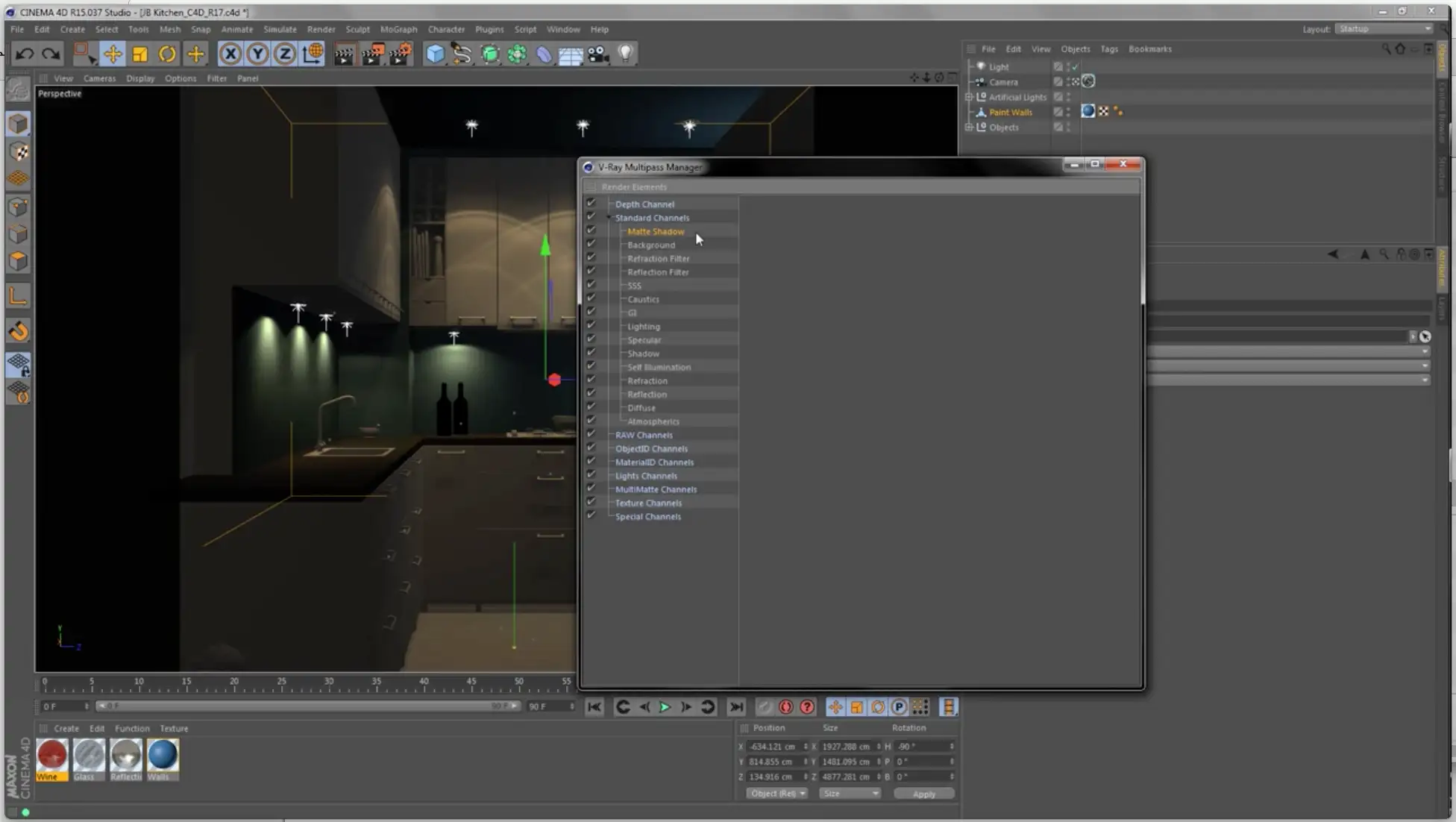Viewport: 1456px width, 822px height.
Task: Render to Picture Viewer
Action: click(x=372, y=54)
